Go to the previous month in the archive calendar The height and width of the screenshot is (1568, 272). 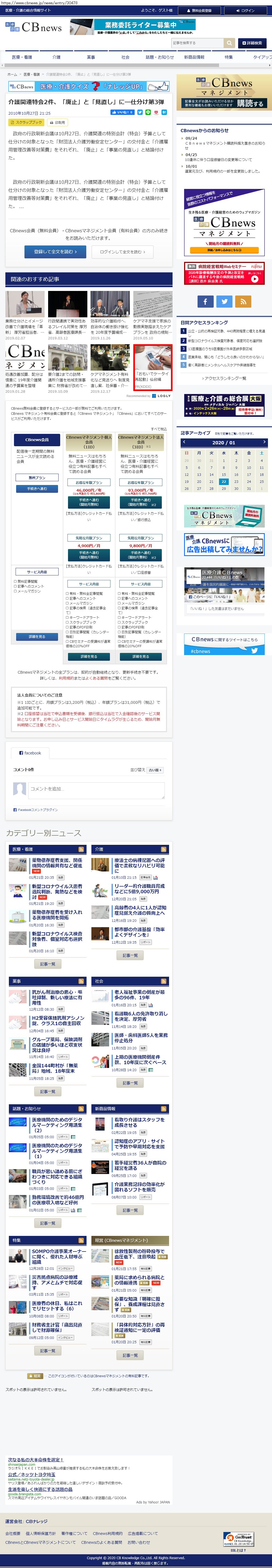[184, 442]
